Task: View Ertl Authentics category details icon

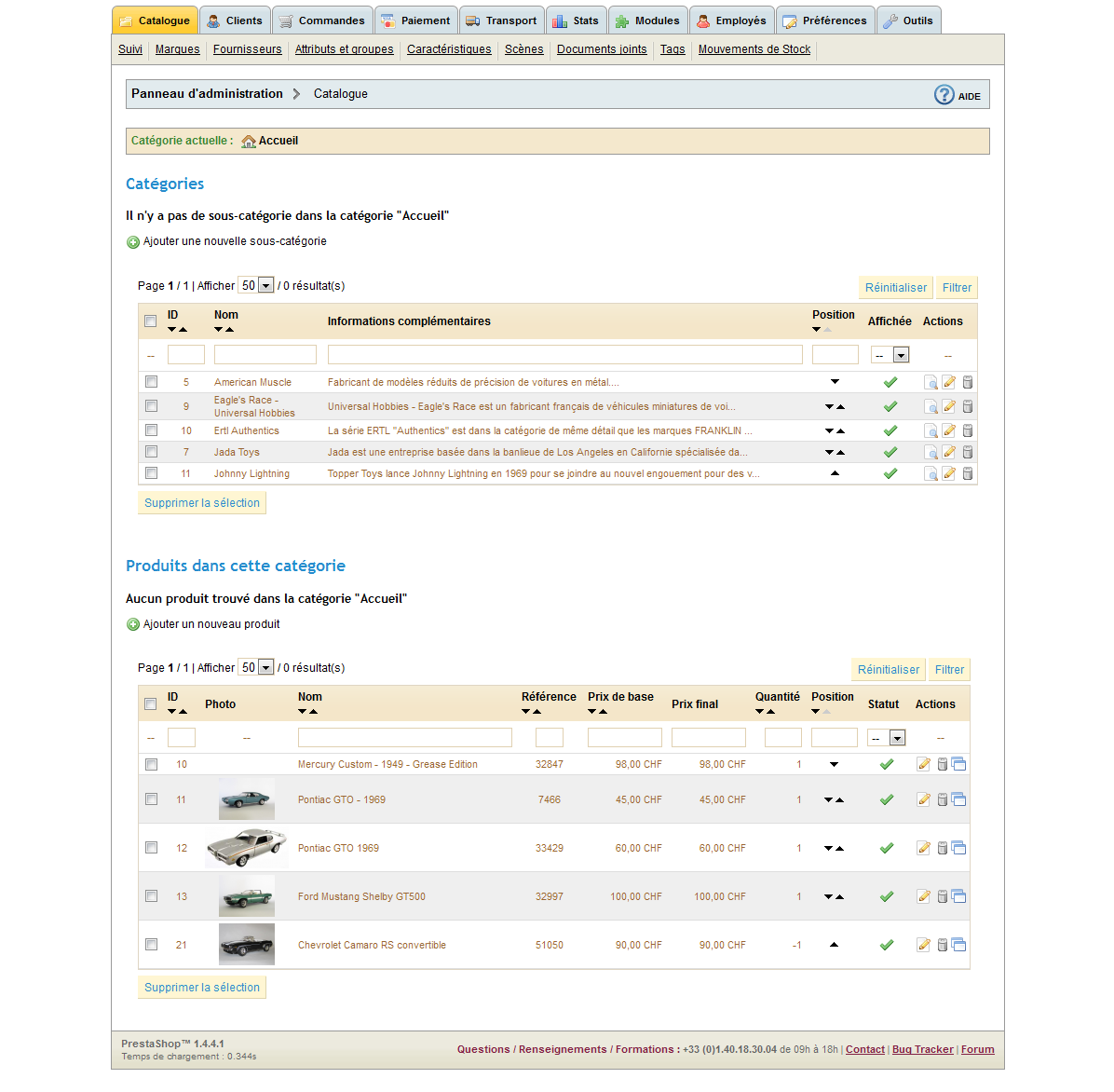Action: (930, 431)
